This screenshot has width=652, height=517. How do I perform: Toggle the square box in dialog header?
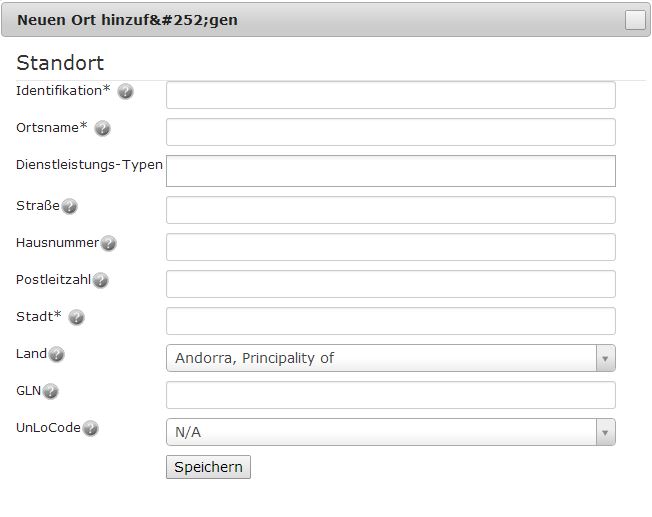(635, 20)
